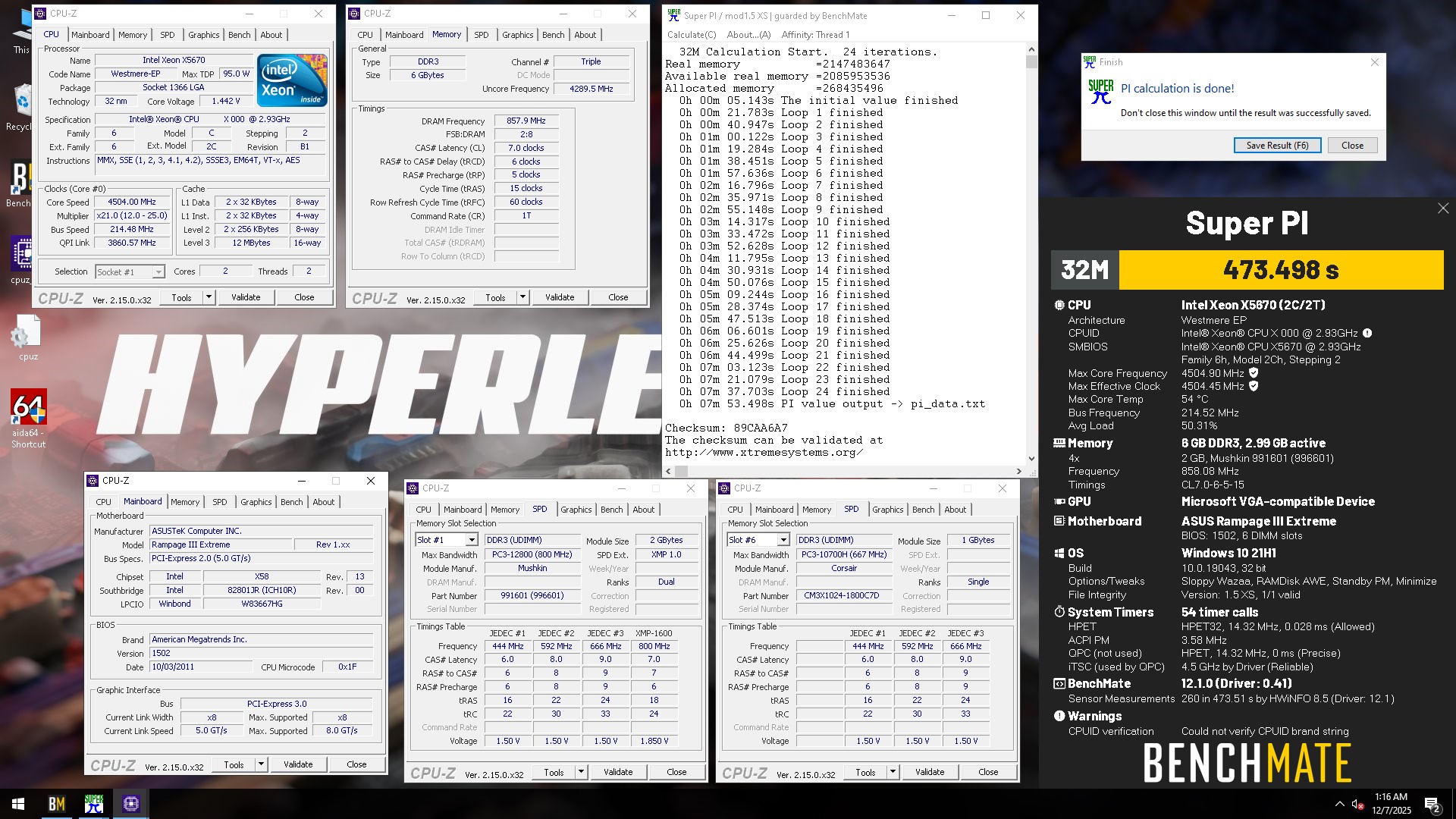Click Super PI vertical scrollbar up arrow
The height and width of the screenshot is (819, 1456).
coord(1031,49)
